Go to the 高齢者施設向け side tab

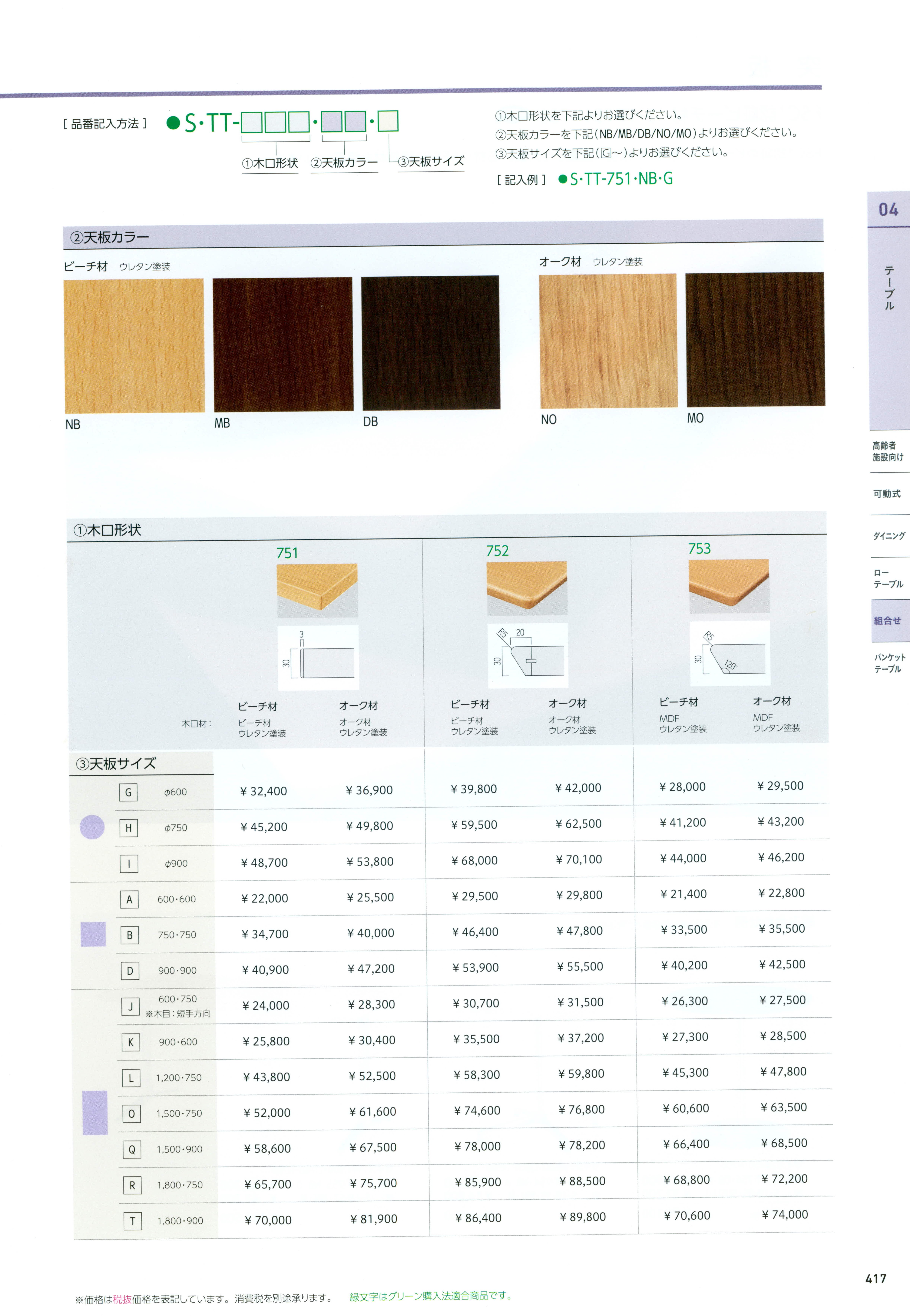(x=888, y=451)
